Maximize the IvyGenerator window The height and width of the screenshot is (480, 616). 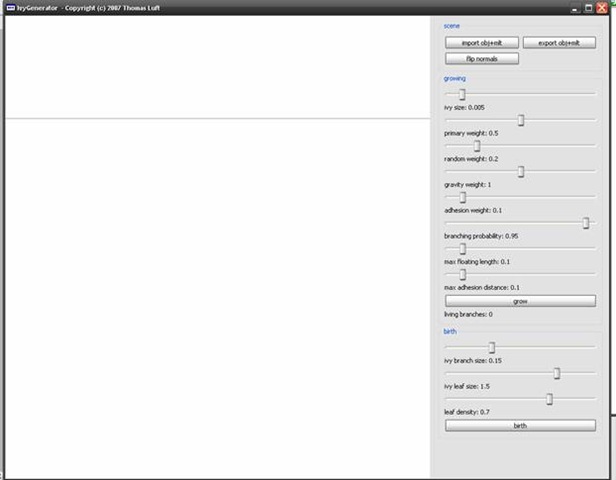588,7
